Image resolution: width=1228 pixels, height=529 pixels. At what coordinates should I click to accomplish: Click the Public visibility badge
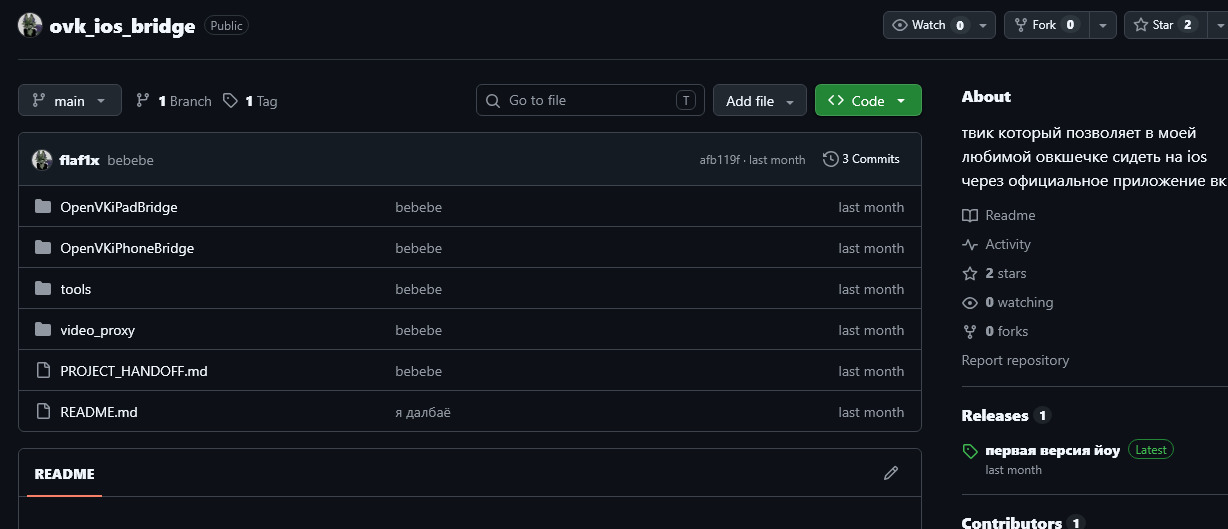[226, 26]
